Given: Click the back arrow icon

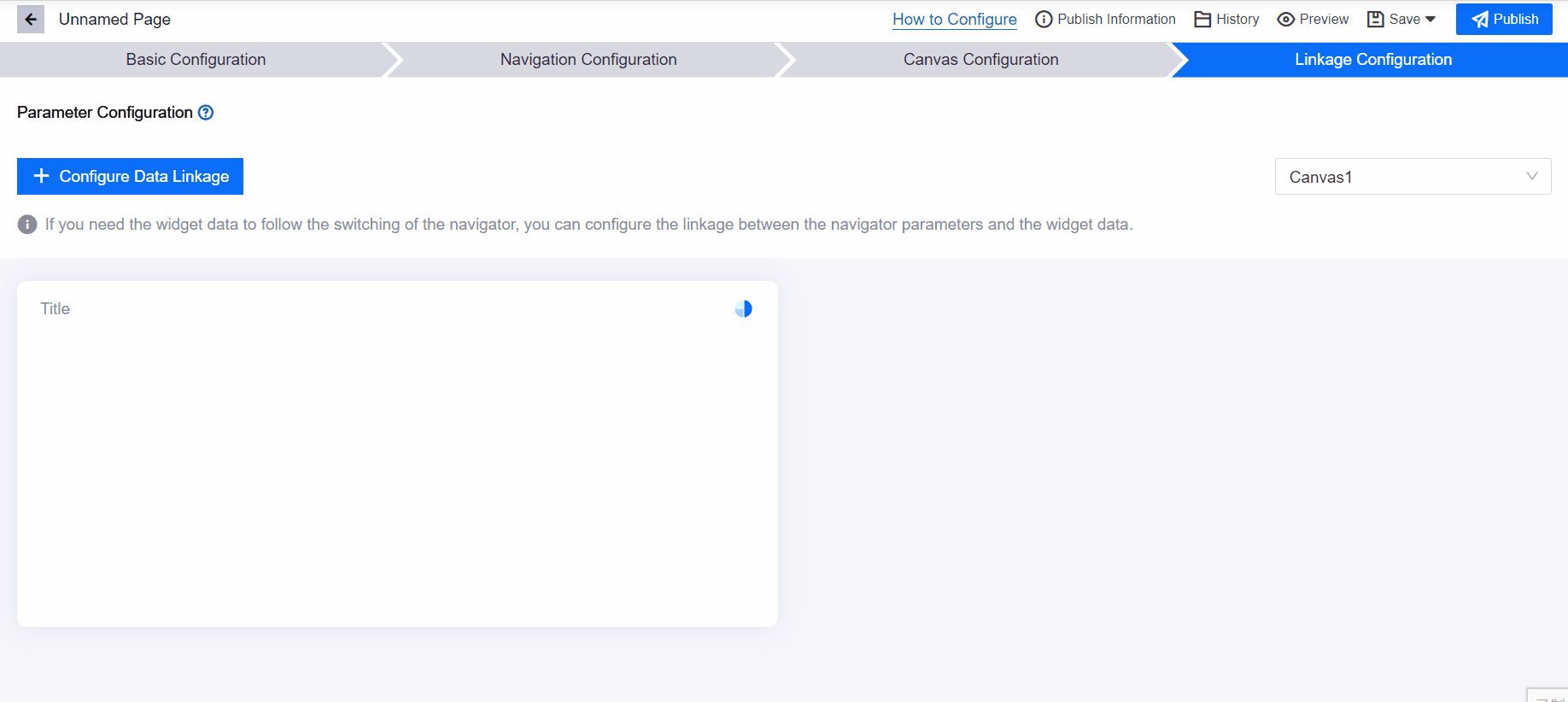Looking at the screenshot, I should point(31,20).
